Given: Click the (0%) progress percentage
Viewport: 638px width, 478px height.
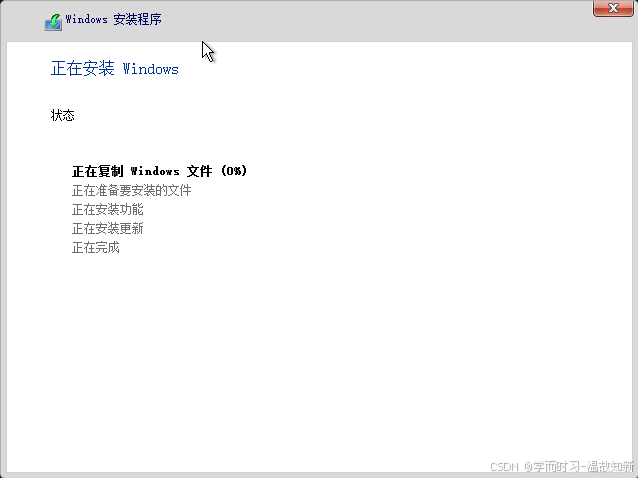Looking at the screenshot, I should point(234,171).
